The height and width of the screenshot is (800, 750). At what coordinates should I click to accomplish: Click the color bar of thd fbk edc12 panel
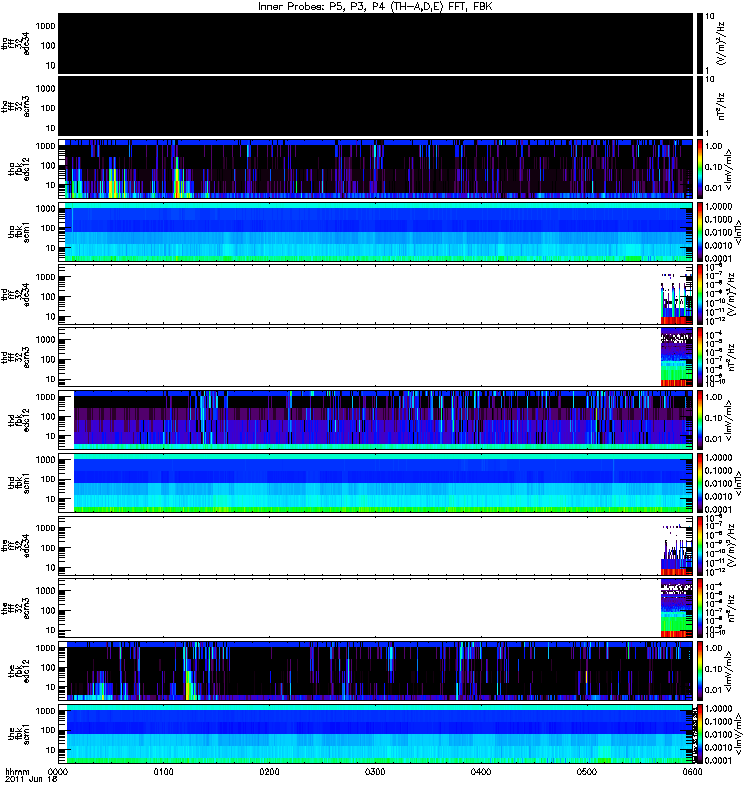[700, 420]
